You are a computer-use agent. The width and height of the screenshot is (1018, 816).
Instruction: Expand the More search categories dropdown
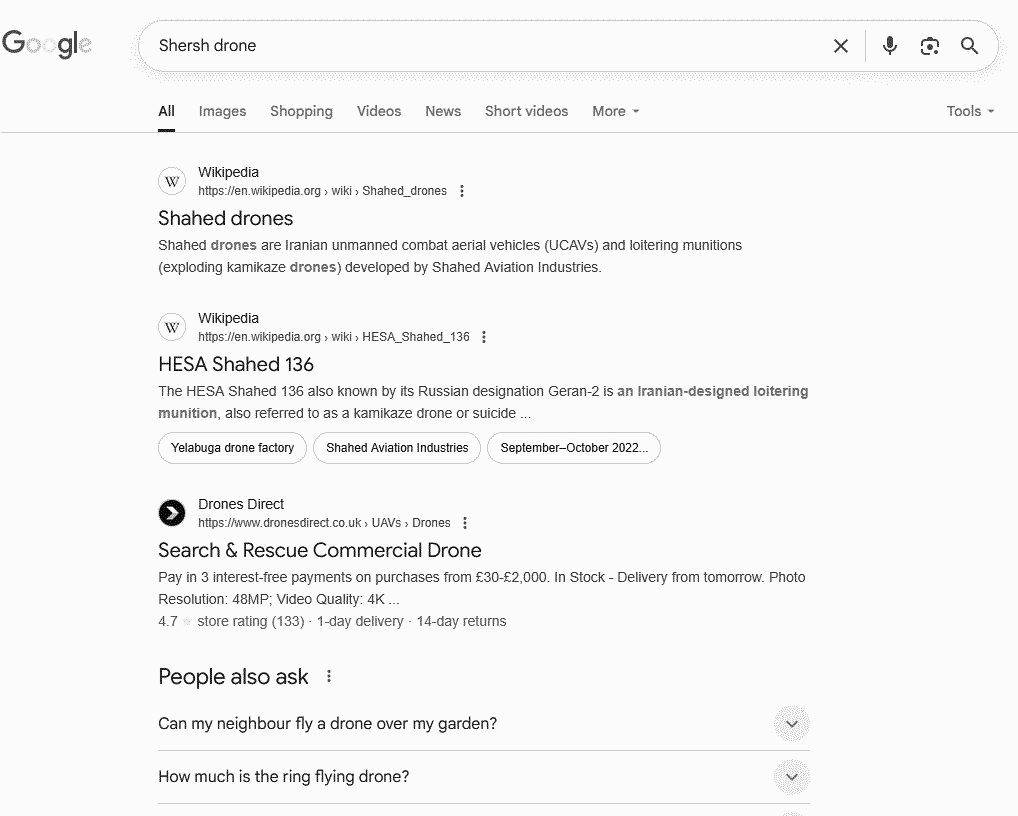point(615,111)
